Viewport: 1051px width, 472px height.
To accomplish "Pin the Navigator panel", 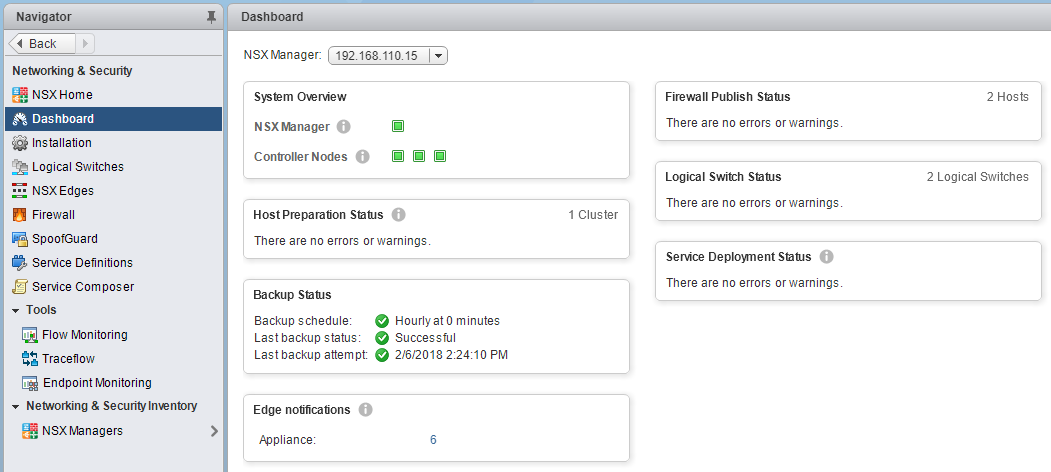I will tap(211, 17).
